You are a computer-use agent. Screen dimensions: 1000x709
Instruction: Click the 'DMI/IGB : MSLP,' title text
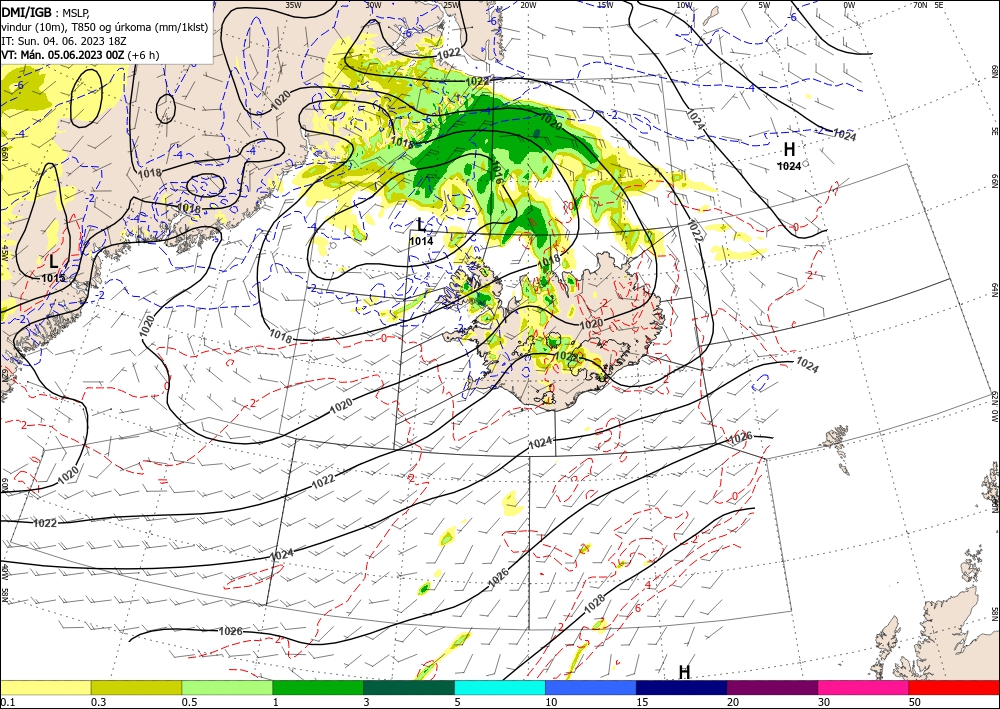pyautogui.click(x=45, y=11)
